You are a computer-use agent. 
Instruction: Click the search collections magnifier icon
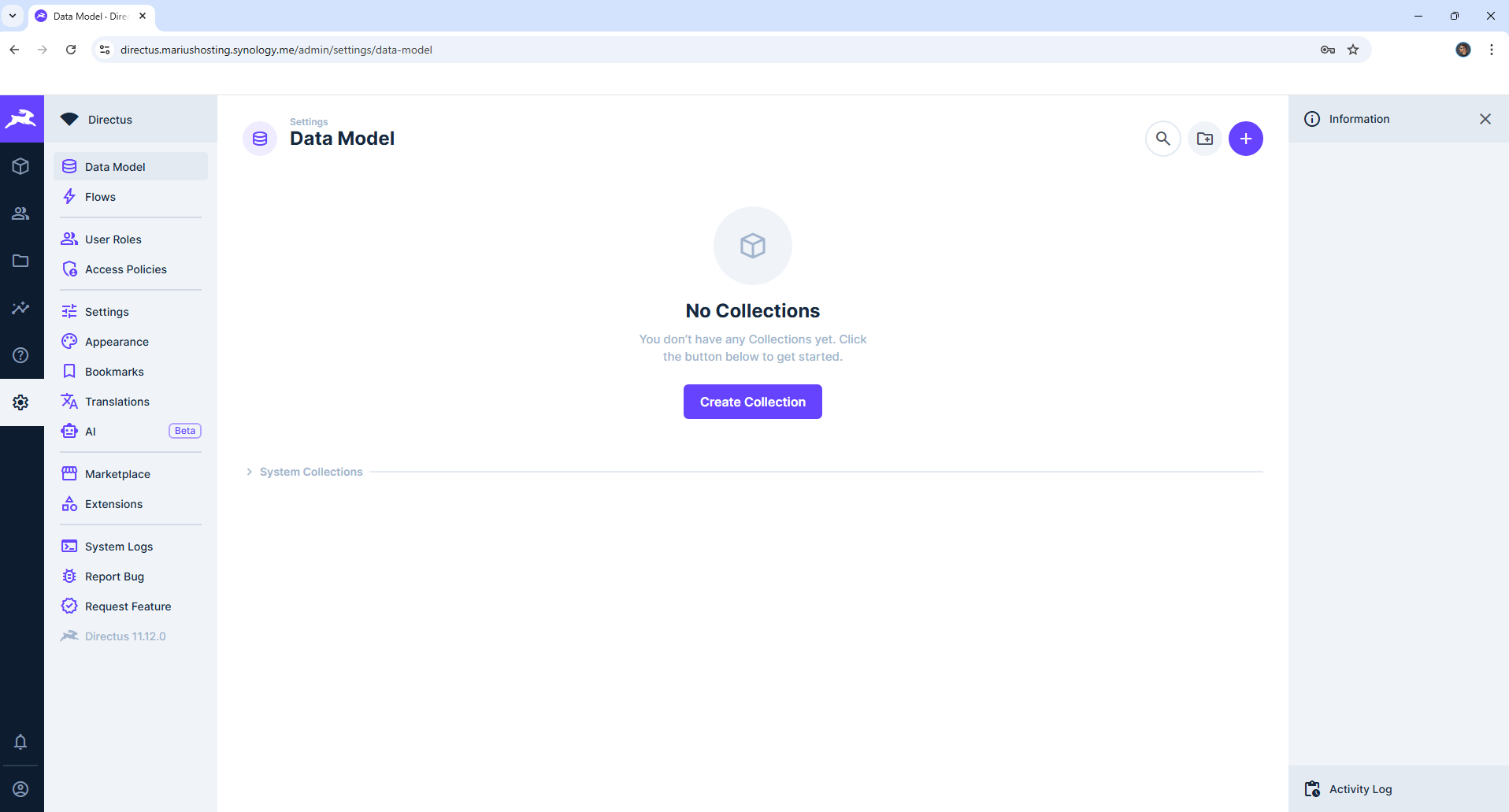[x=1162, y=139]
